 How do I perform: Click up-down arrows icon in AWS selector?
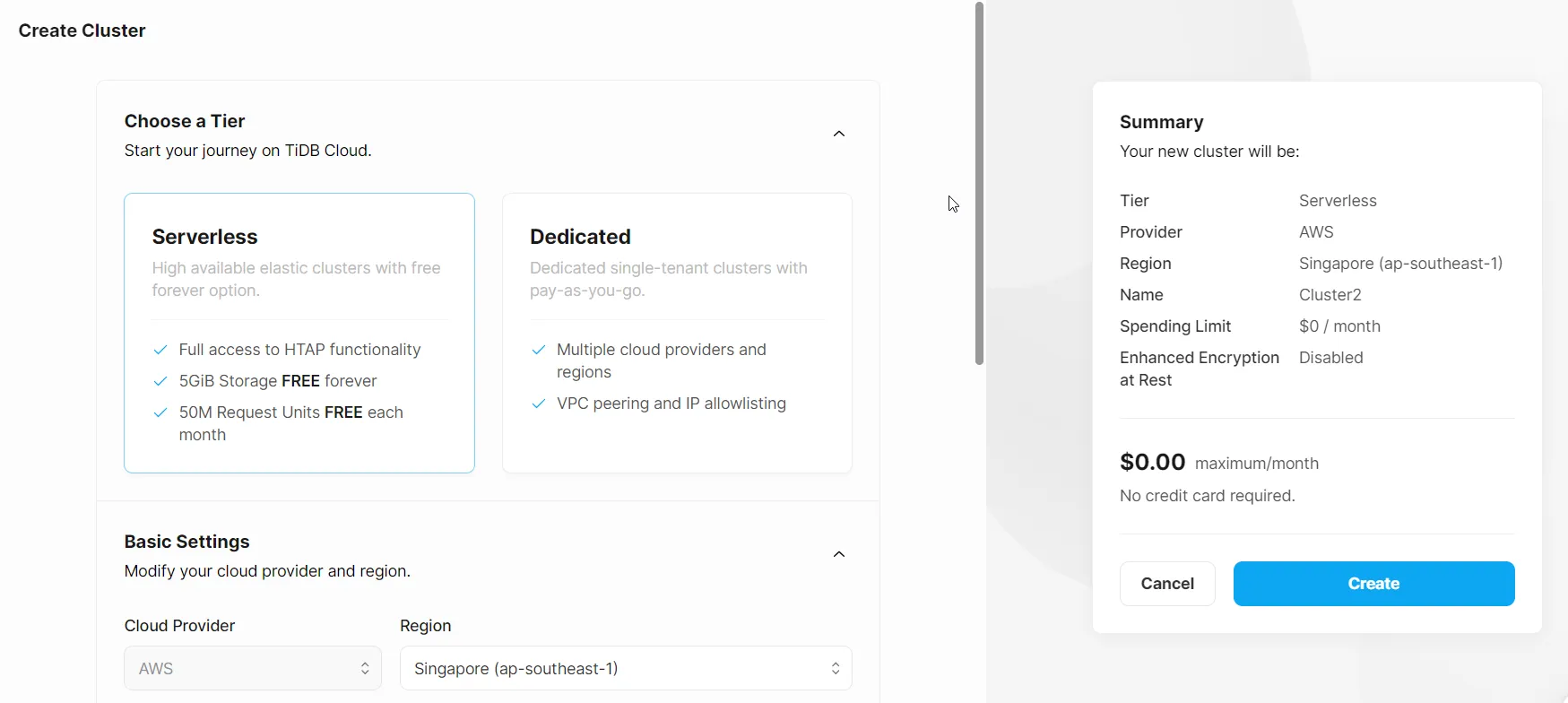click(365, 668)
